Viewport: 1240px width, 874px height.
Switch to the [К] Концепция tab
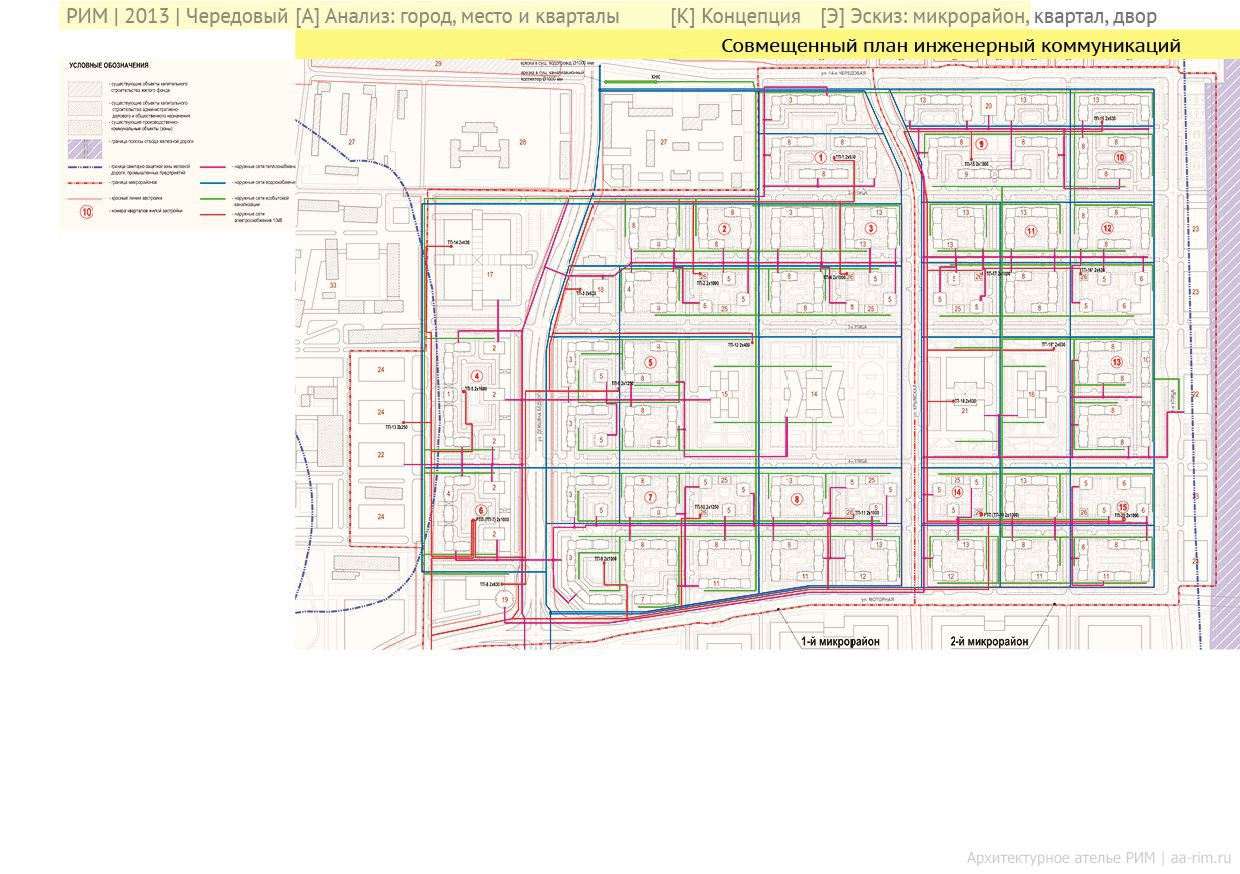click(735, 17)
